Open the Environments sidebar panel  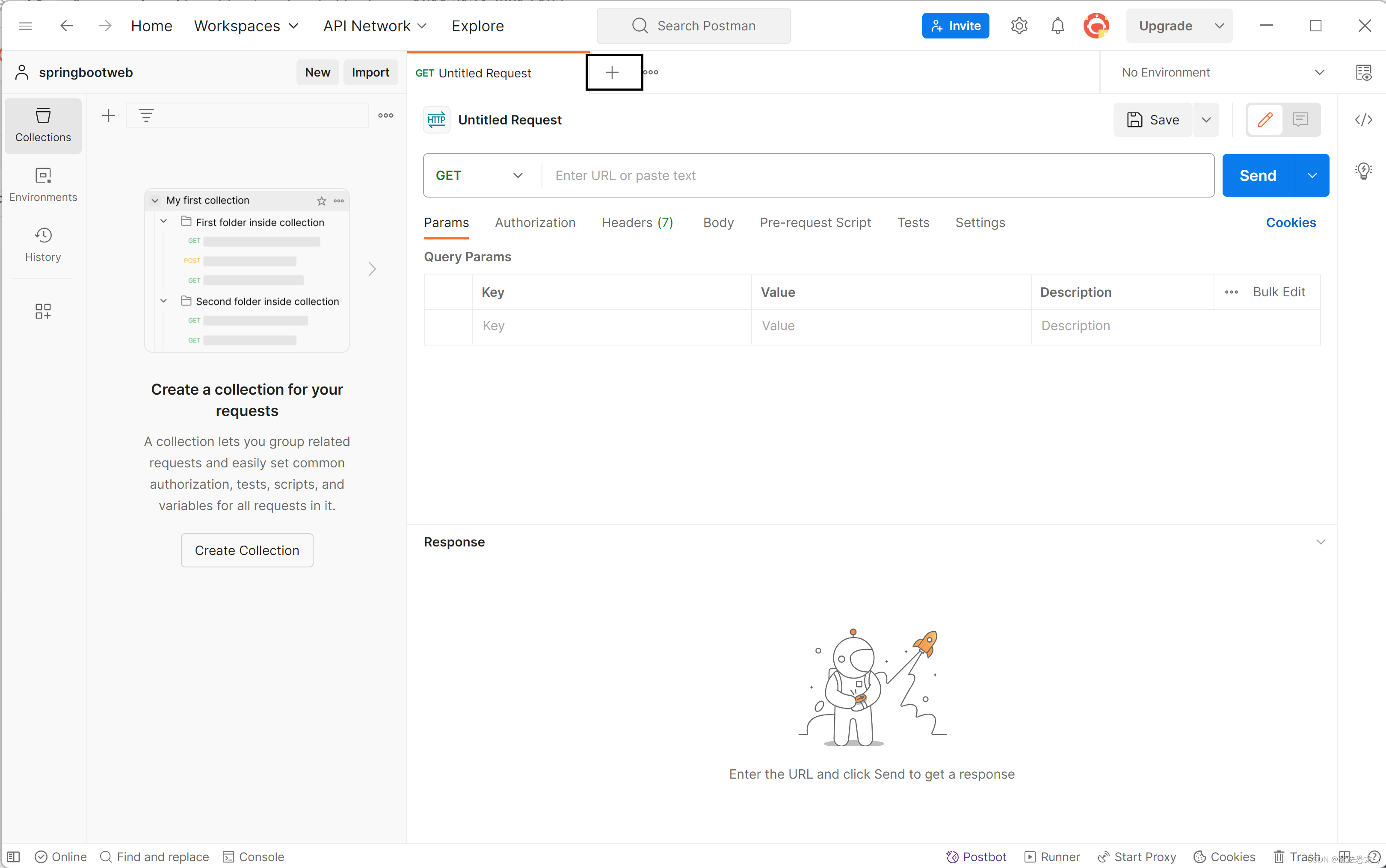pos(43,184)
